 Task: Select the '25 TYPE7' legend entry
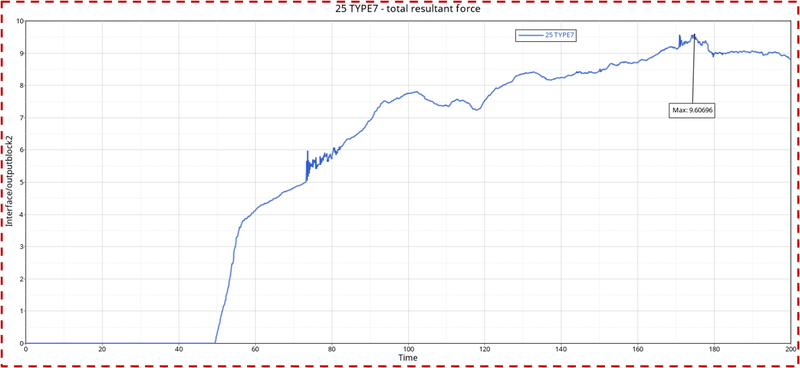coord(546,35)
